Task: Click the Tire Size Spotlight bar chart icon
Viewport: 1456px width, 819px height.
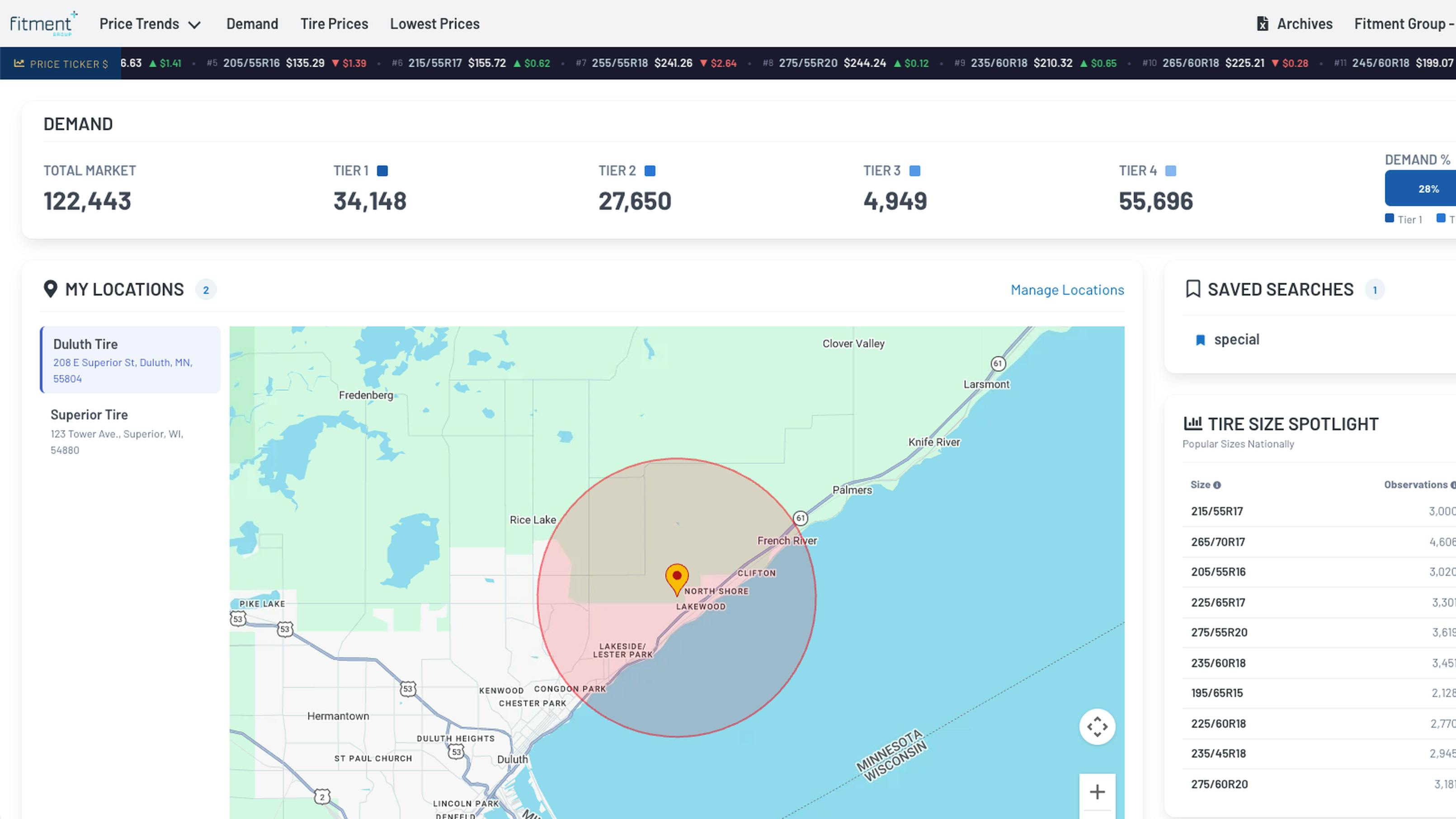Action: (x=1192, y=423)
